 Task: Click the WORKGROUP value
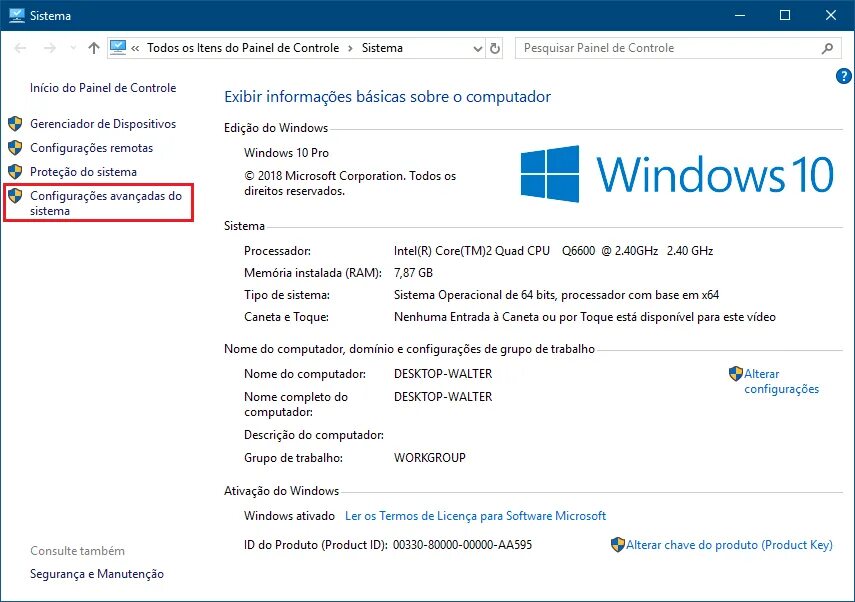[x=430, y=457]
